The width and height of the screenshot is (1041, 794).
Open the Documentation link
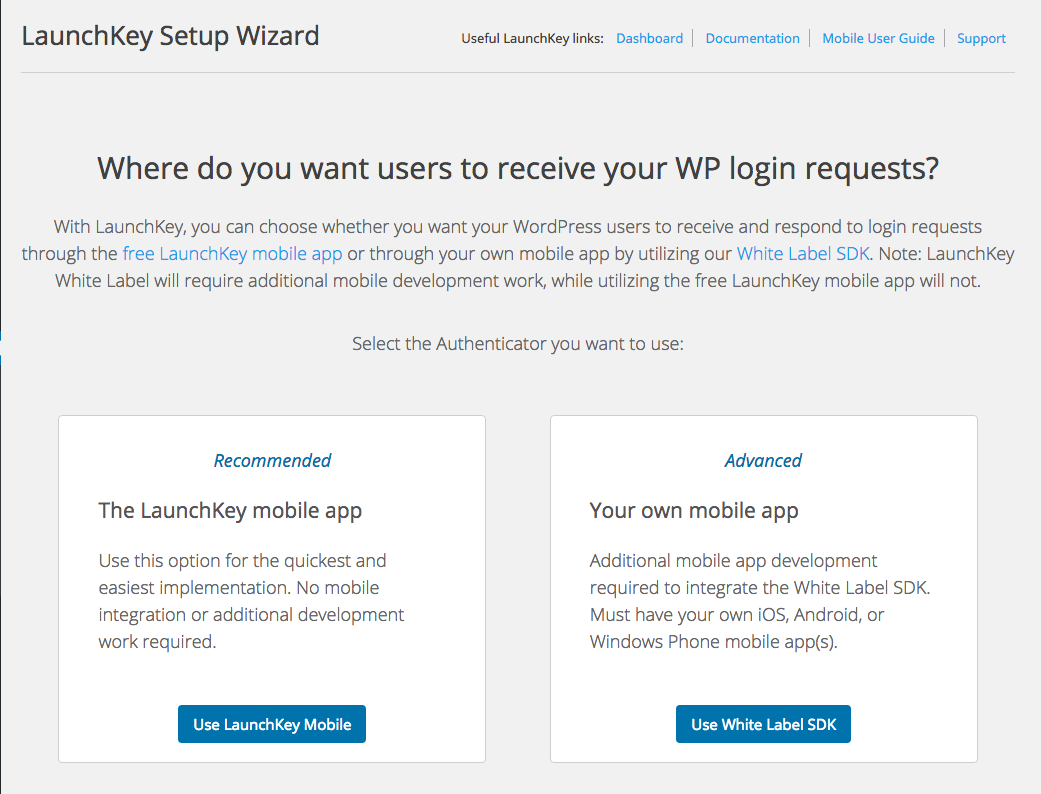pyautogui.click(x=752, y=39)
